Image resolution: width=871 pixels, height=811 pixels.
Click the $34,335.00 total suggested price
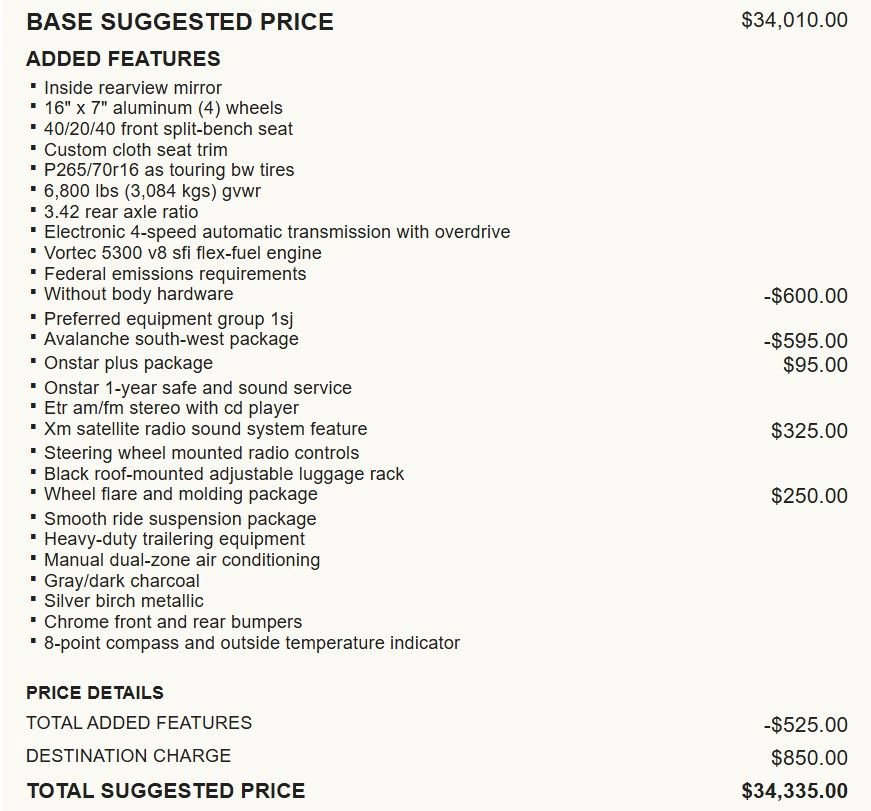click(794, 791)
